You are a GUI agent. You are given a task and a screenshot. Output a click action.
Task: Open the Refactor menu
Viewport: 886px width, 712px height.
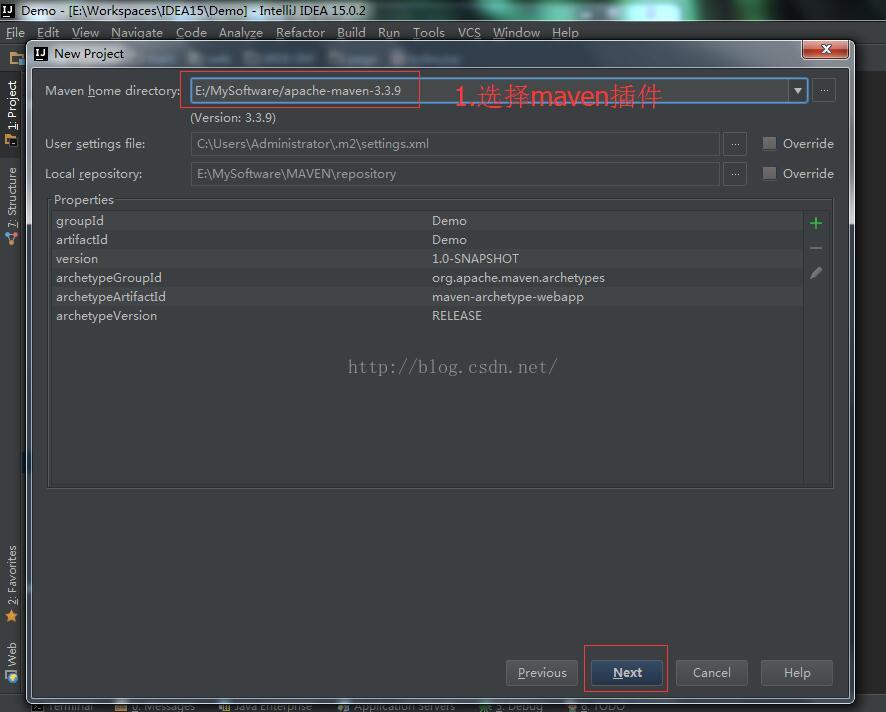(x=300, y=33)
